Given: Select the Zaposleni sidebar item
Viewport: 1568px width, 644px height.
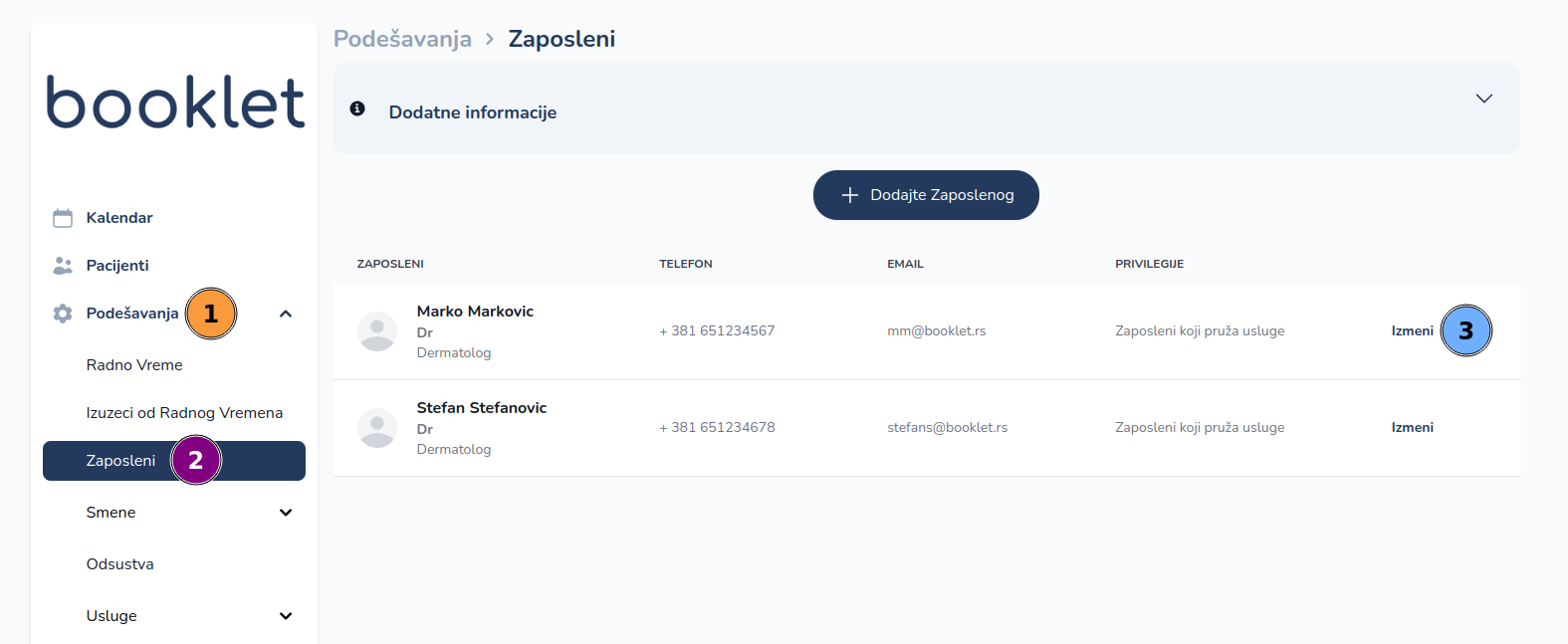Looking at the screenshot, I should click(x=120, y=461).
